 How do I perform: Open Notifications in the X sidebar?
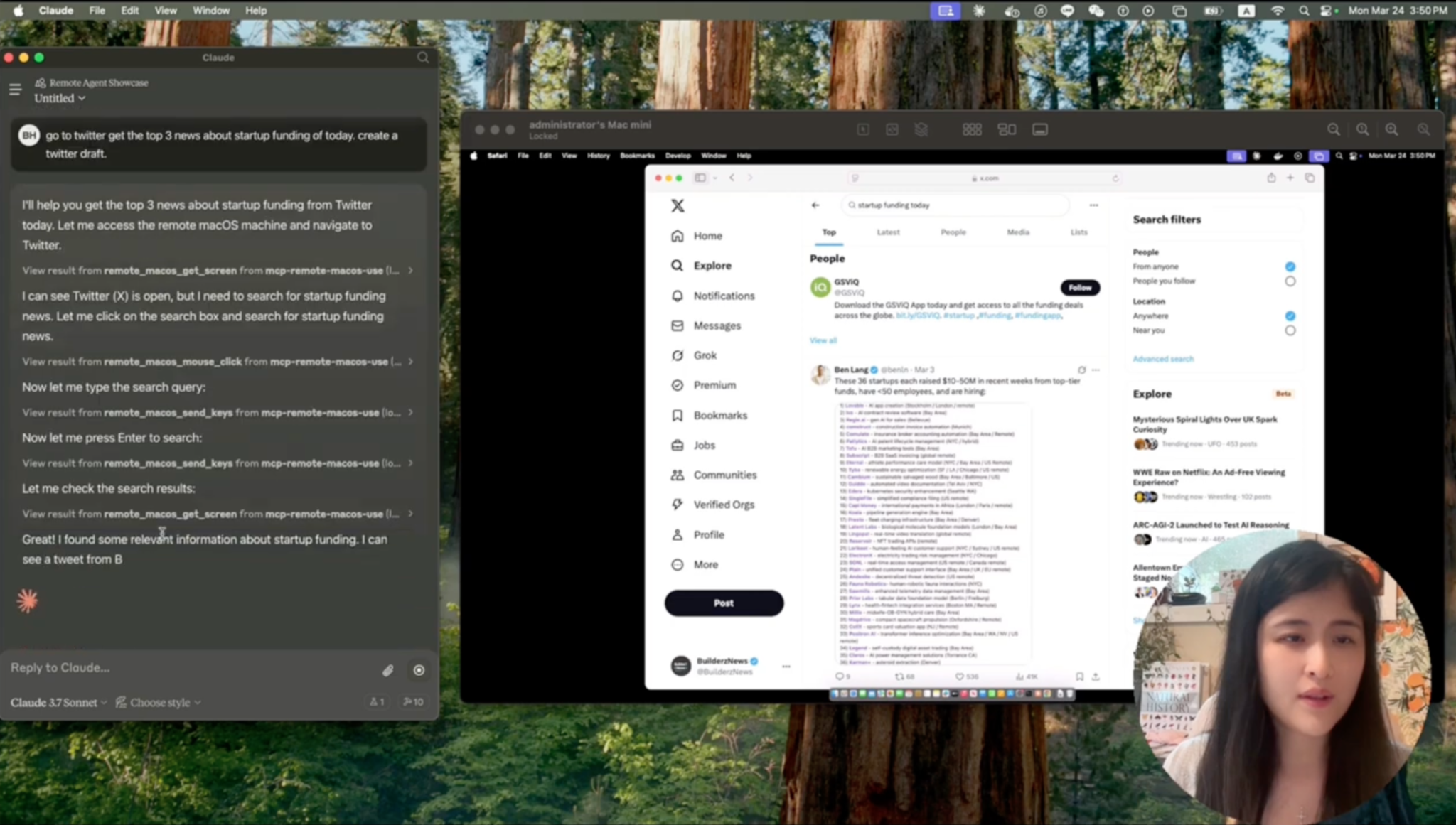coord(723,296)
